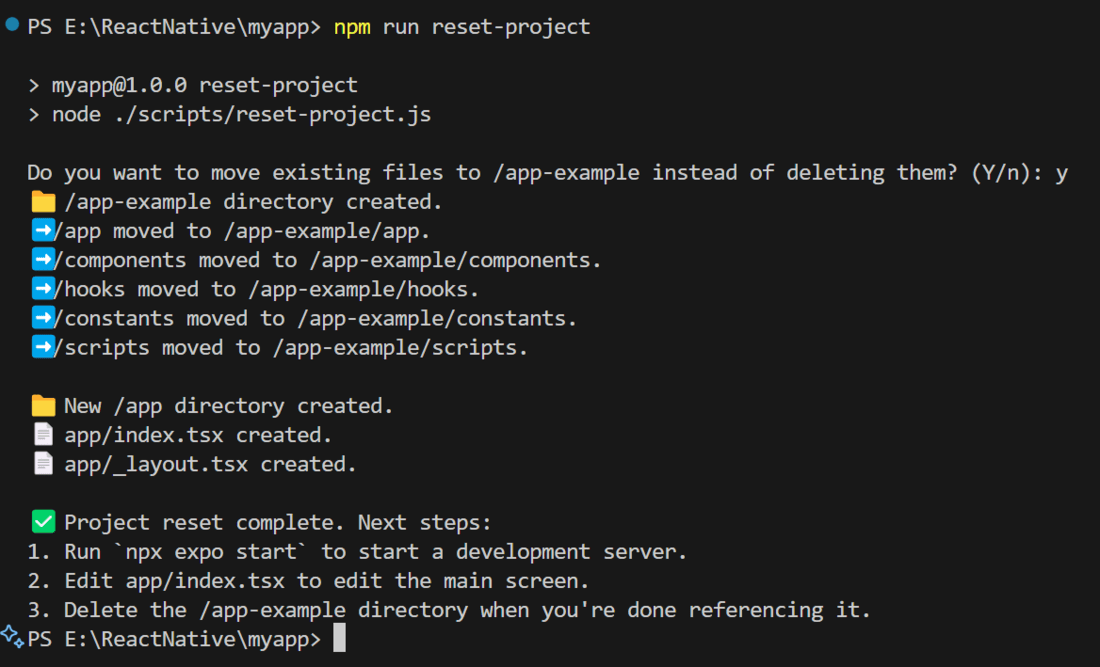
Task: Click the page icon beside 'app/index.tsx created'
Action: [43, 435]
